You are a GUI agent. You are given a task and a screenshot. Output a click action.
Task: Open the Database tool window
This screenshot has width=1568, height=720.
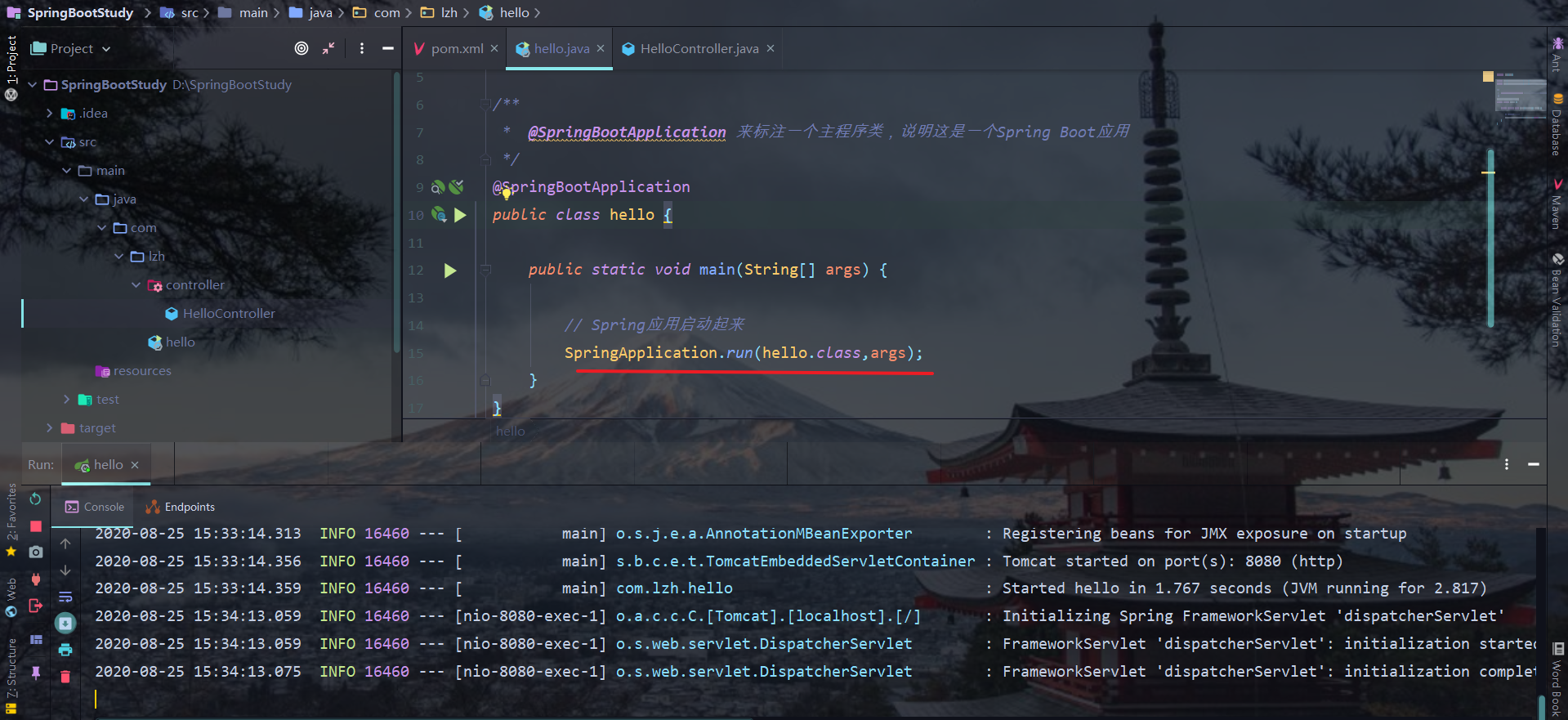pyautogui.click(x=1557, y=124)
